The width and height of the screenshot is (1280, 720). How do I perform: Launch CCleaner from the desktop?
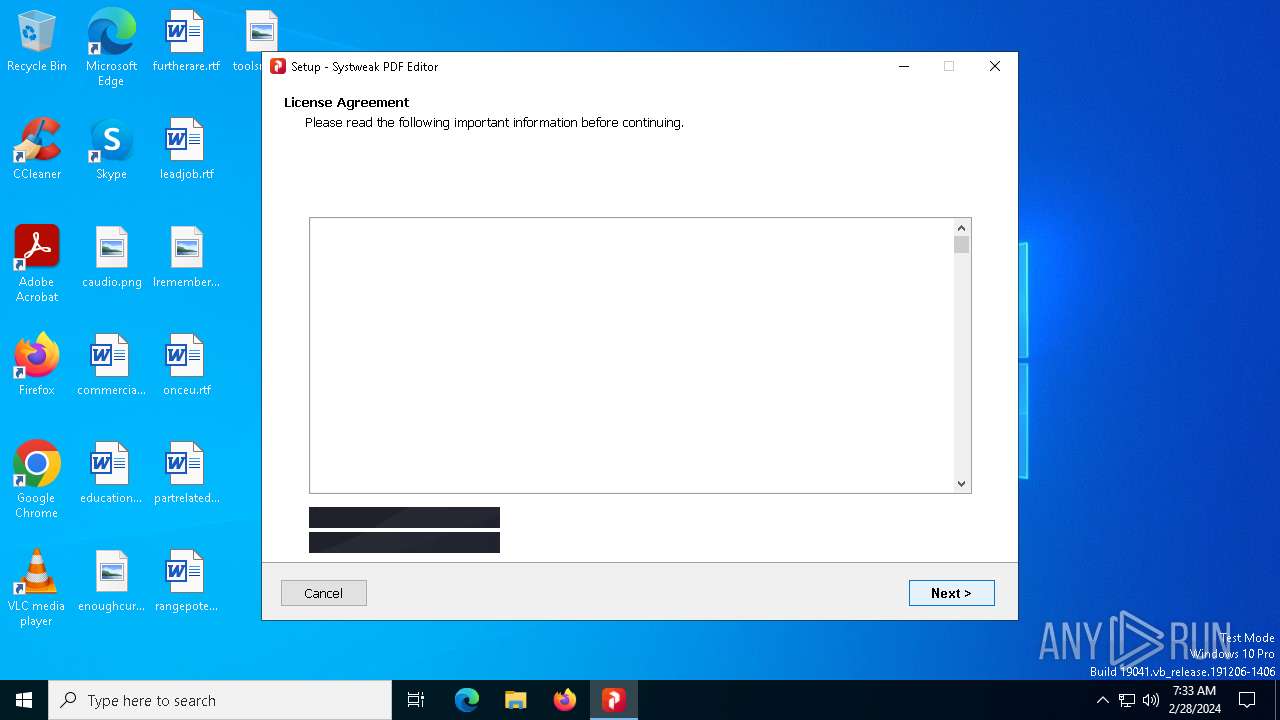(x=37, y=150)
